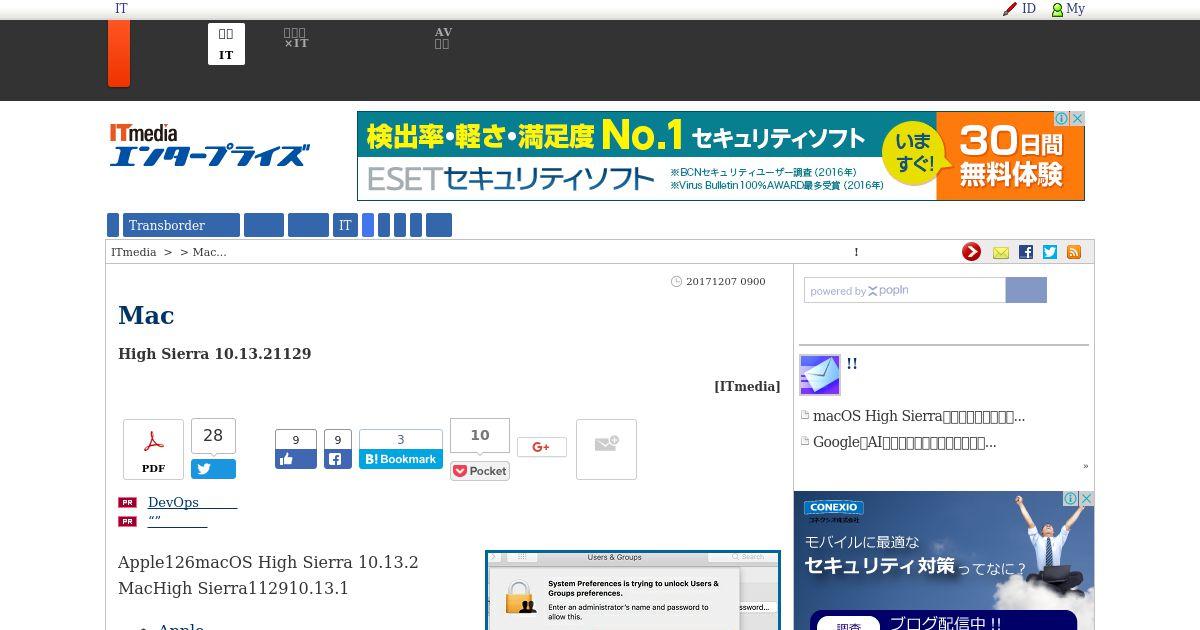Click the red vertical tab in header

(119, 53)
